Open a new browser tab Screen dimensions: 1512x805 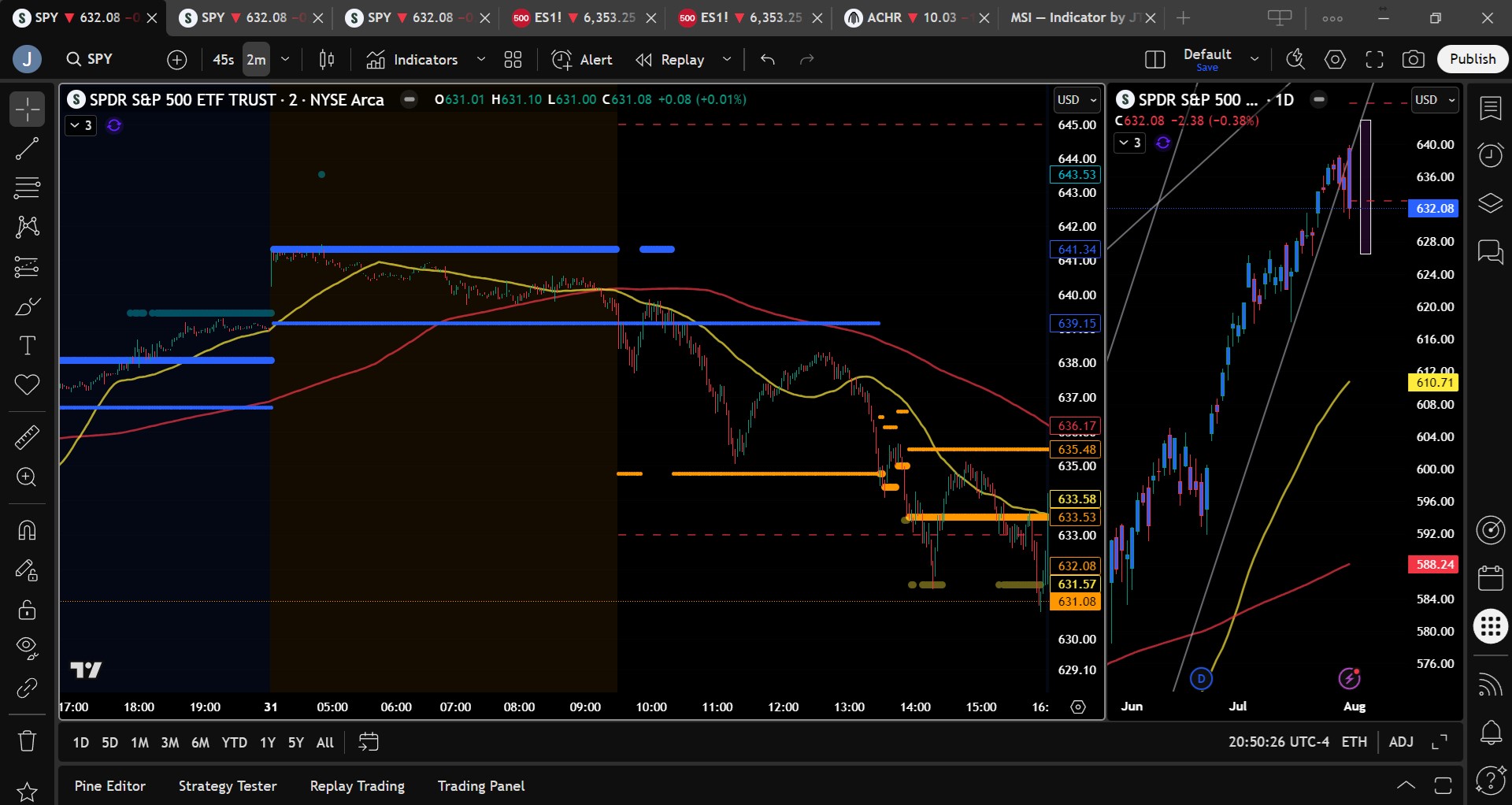(1184, 17)
